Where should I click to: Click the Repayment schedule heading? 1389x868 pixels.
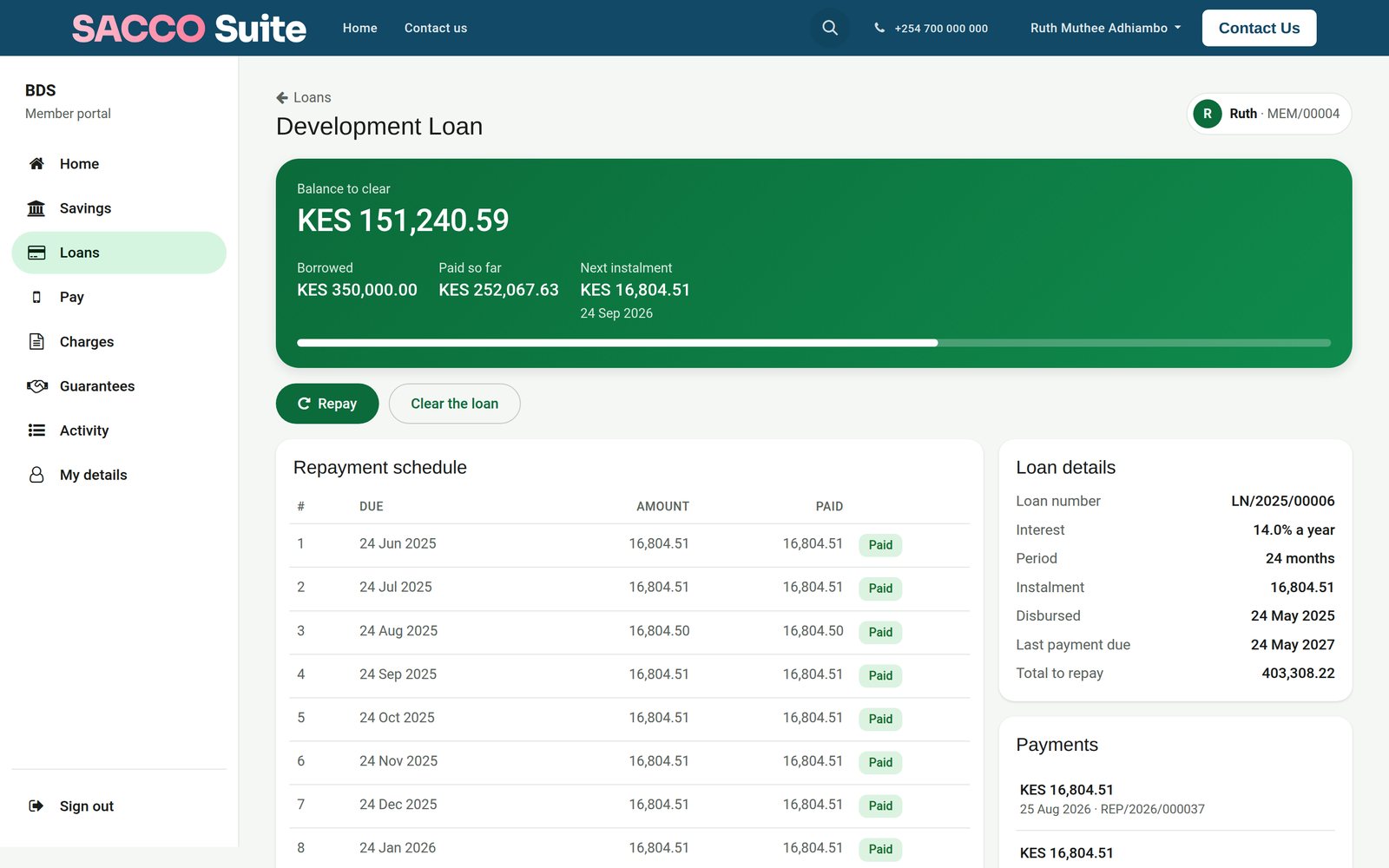(x=380, y=467)
